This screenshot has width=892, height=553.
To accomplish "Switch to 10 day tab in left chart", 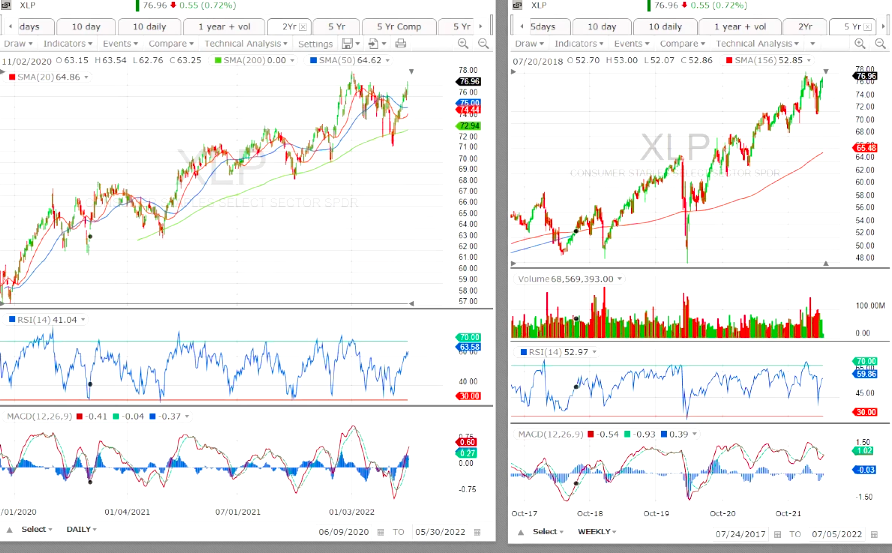I will click(86, 27).
